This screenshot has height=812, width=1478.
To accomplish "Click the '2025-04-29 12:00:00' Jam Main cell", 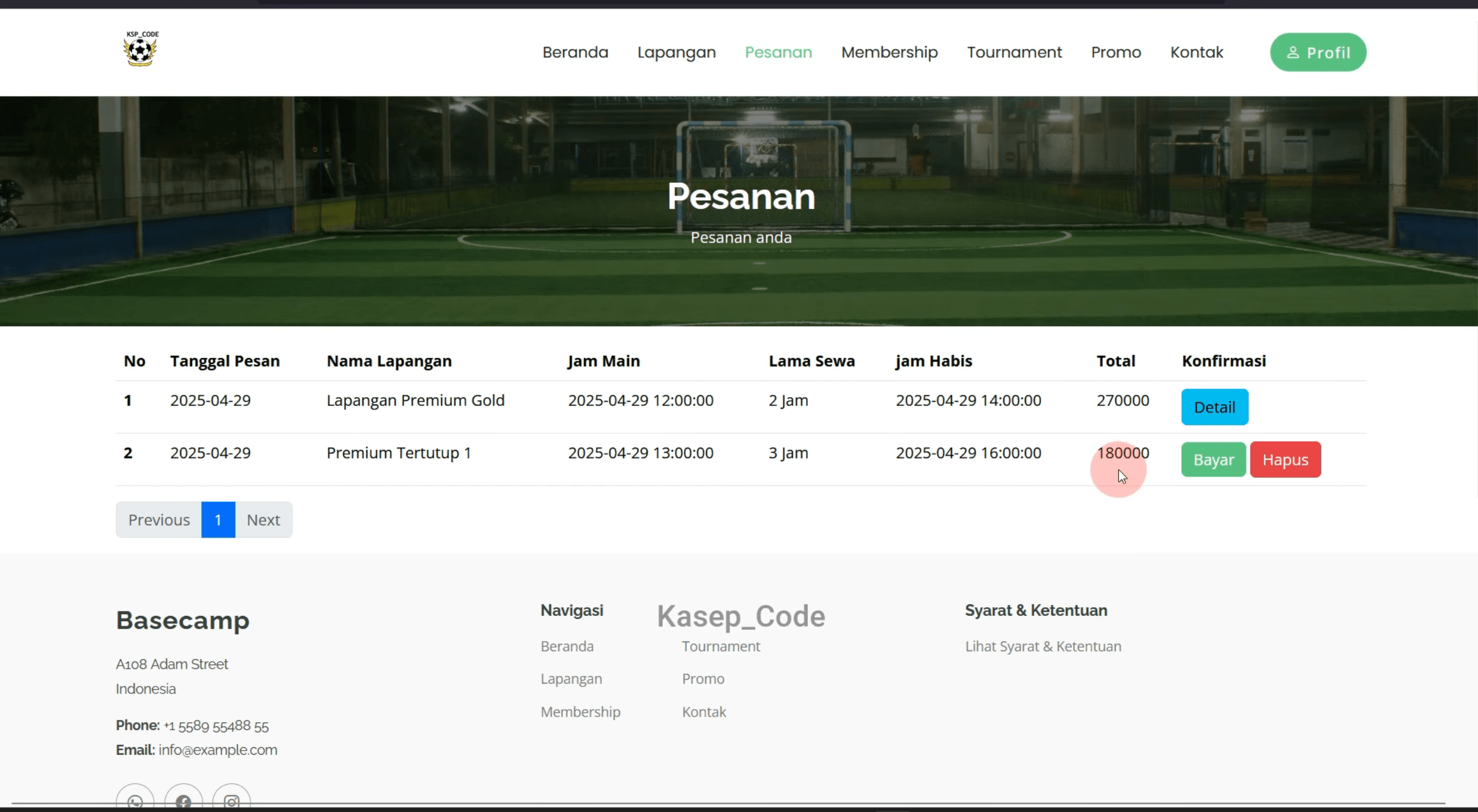I will tap(641, 400).
